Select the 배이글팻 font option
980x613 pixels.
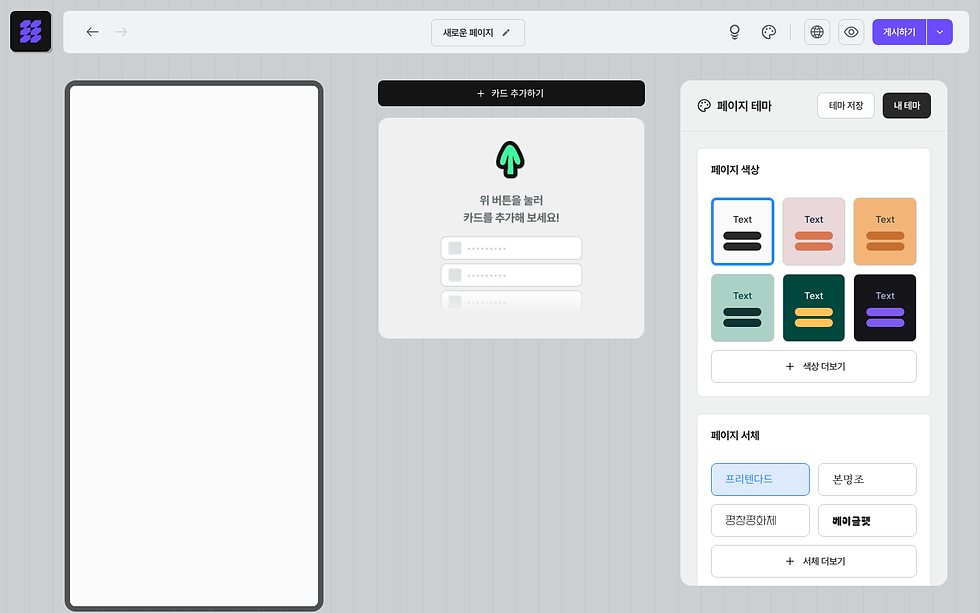868,521
